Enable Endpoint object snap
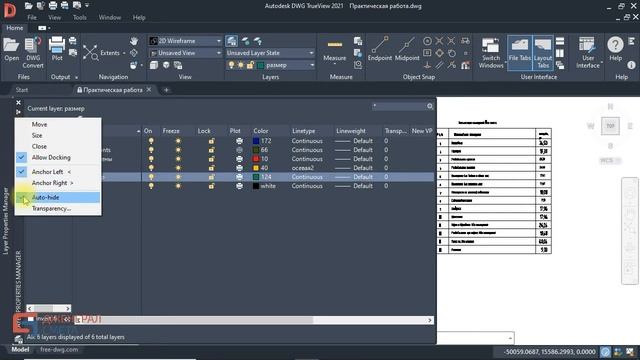Image resolution: width=640 pixels, height=360 pixels. 380,49
